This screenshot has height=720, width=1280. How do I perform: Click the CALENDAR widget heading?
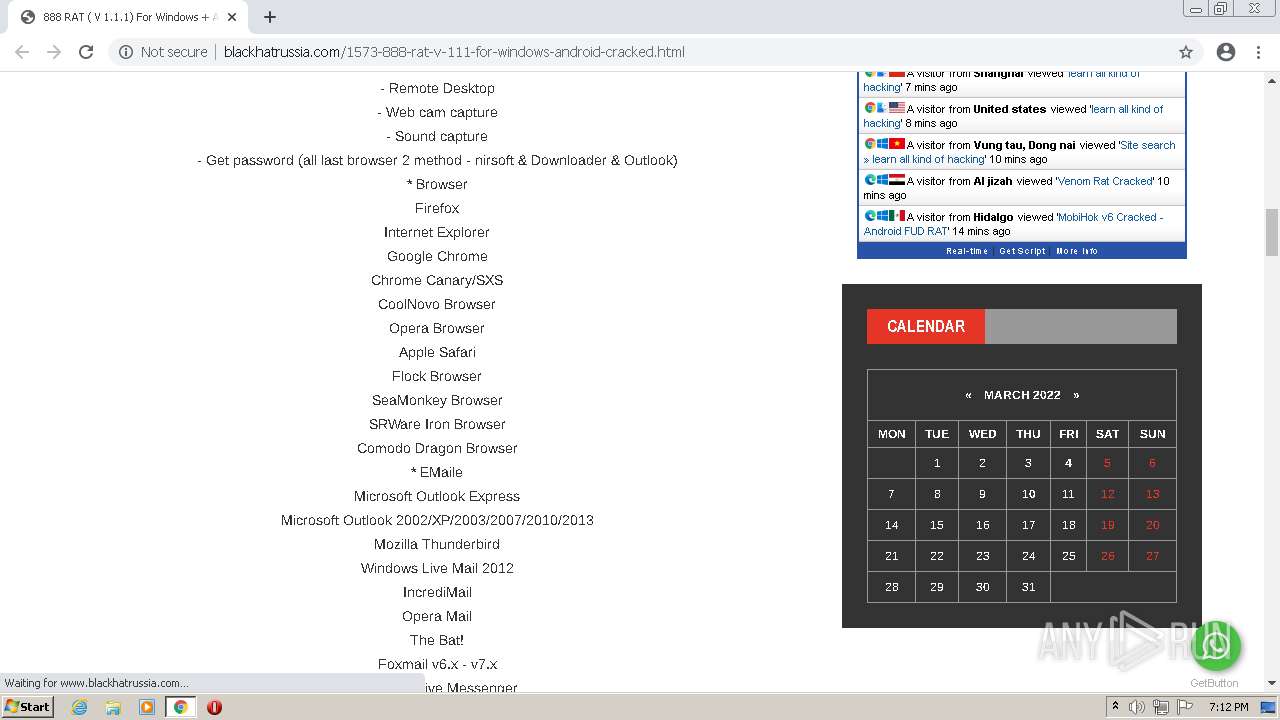[926, 326]
